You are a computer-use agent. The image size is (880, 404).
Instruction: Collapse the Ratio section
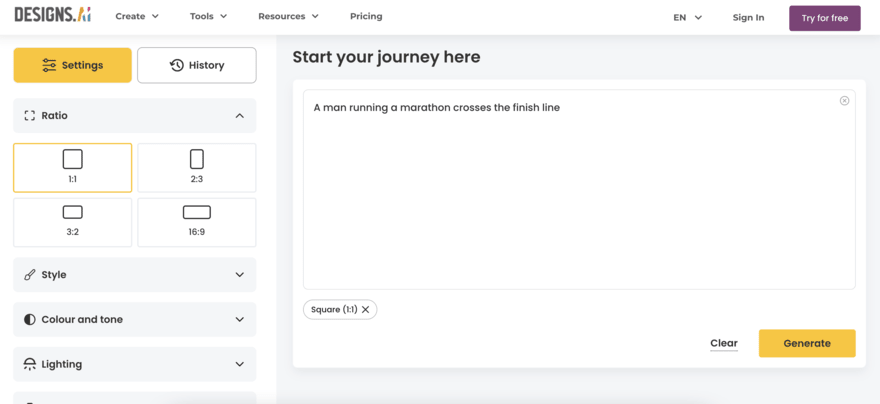pyautogui.click(x=239, y=116)
